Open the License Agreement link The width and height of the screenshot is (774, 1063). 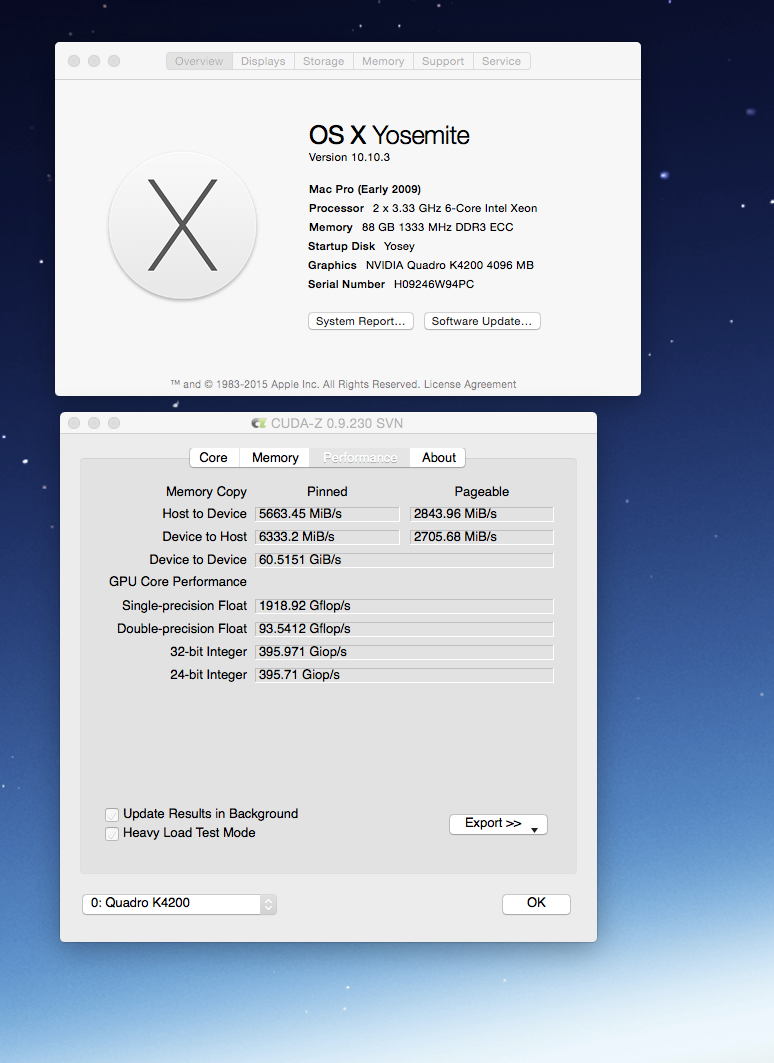pyautogui.click(x=470, y=384)
